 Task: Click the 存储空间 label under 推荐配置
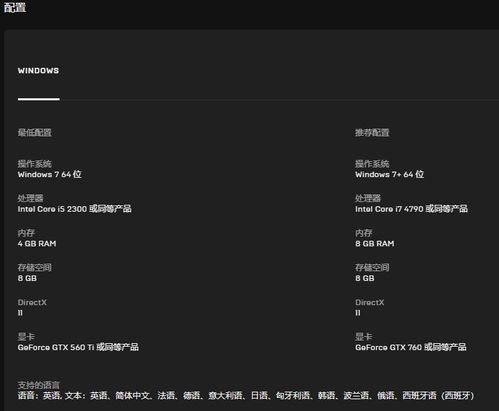(x=372, y=268)
